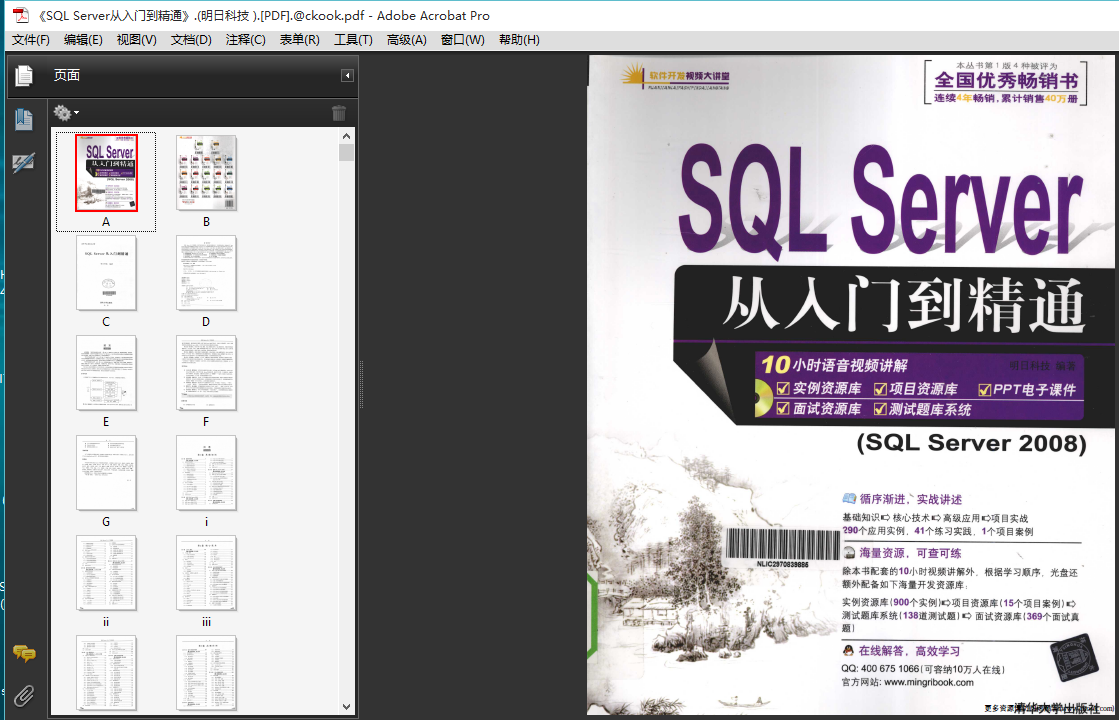Image resolution: width=1119 pixels, height=720 pixels.
Task: Open the 高级(A) menu
Action: (x=407, y=40)
